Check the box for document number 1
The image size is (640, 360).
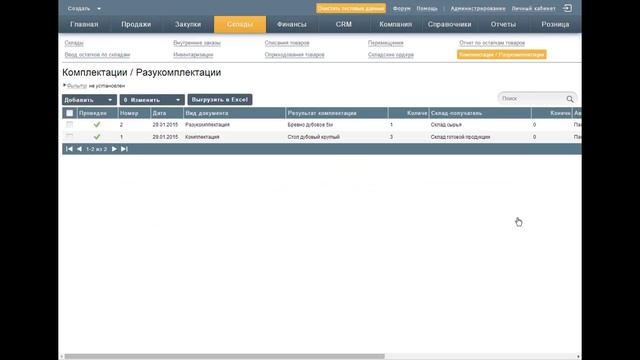[x=69, y=137]
